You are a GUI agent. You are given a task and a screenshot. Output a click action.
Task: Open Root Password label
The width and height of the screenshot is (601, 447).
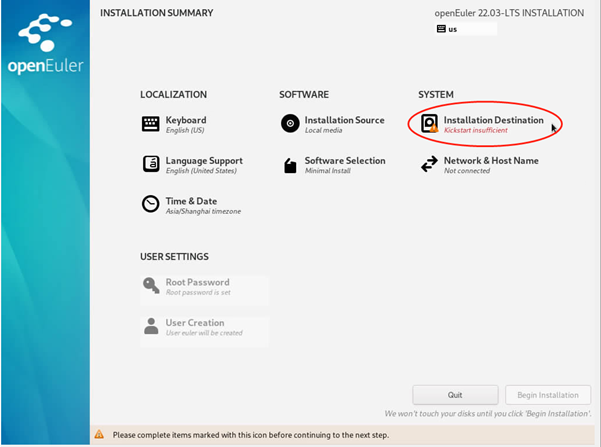click(x=197, y=282)
